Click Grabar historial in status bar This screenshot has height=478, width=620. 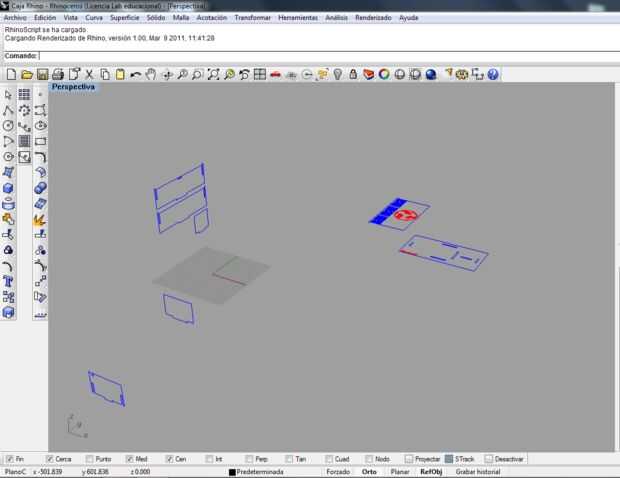478,472
